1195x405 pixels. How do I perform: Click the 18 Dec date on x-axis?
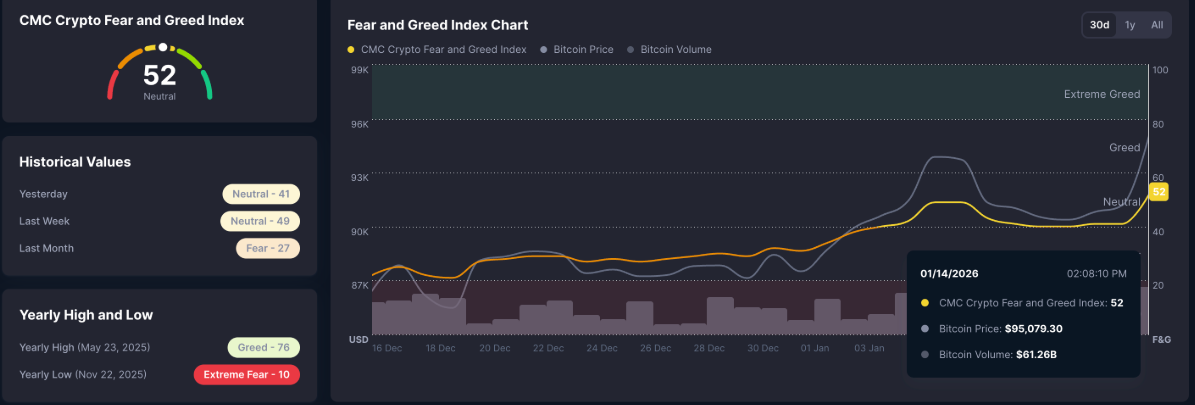point(440,348)
